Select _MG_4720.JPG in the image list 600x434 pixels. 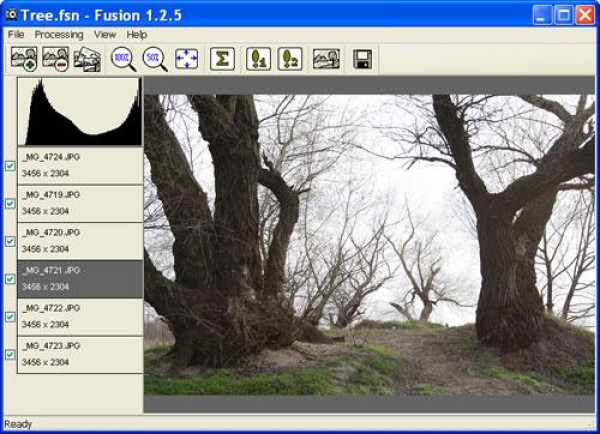pyautogui.click(x=80, y=241)
